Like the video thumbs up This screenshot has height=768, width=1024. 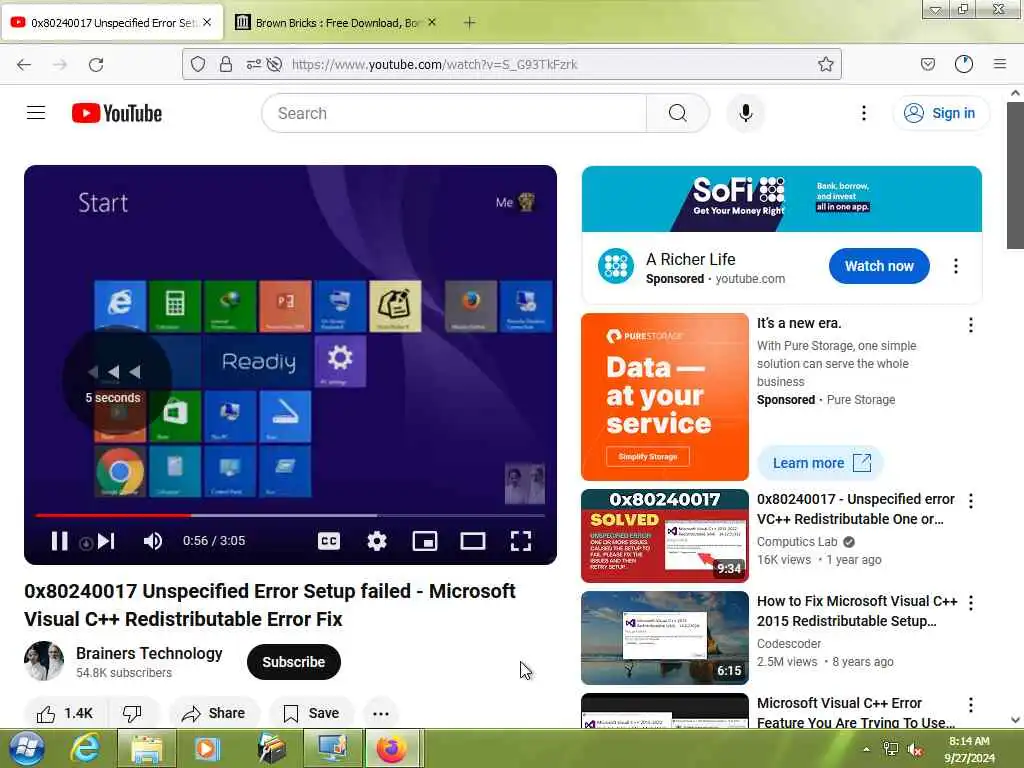click(65, 713)
